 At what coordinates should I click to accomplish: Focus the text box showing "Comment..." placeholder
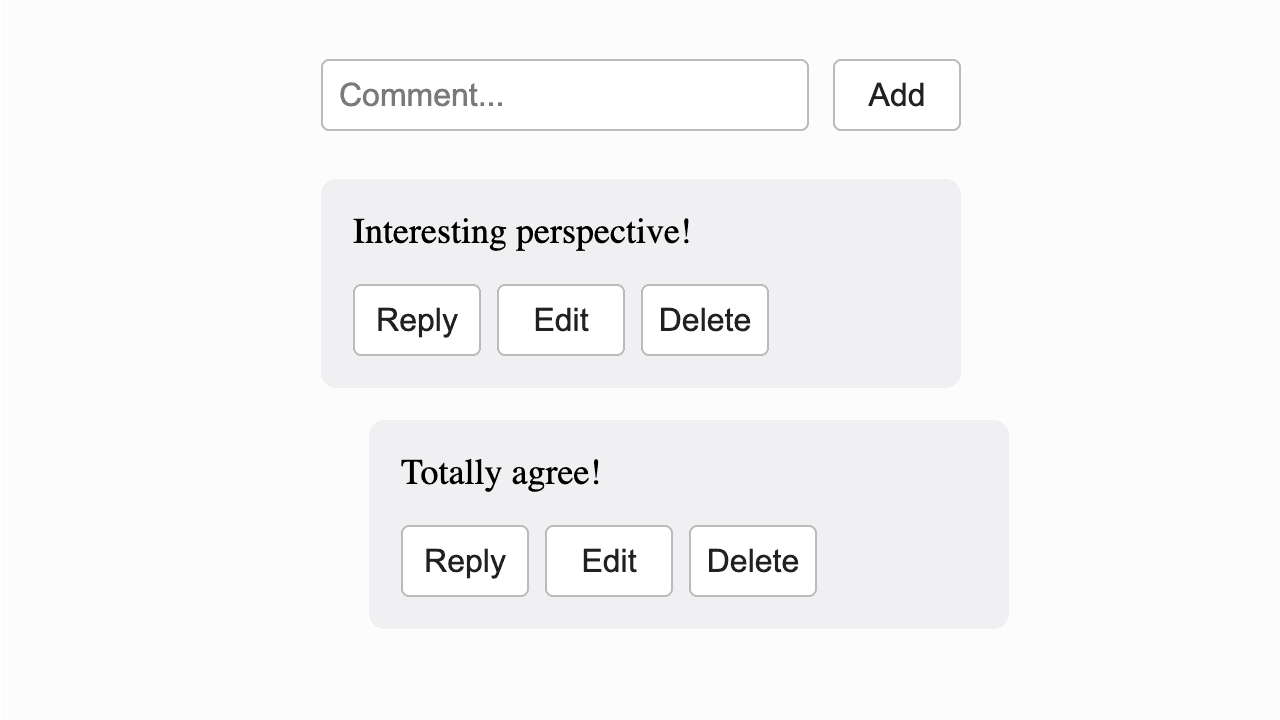click(563, 96)
